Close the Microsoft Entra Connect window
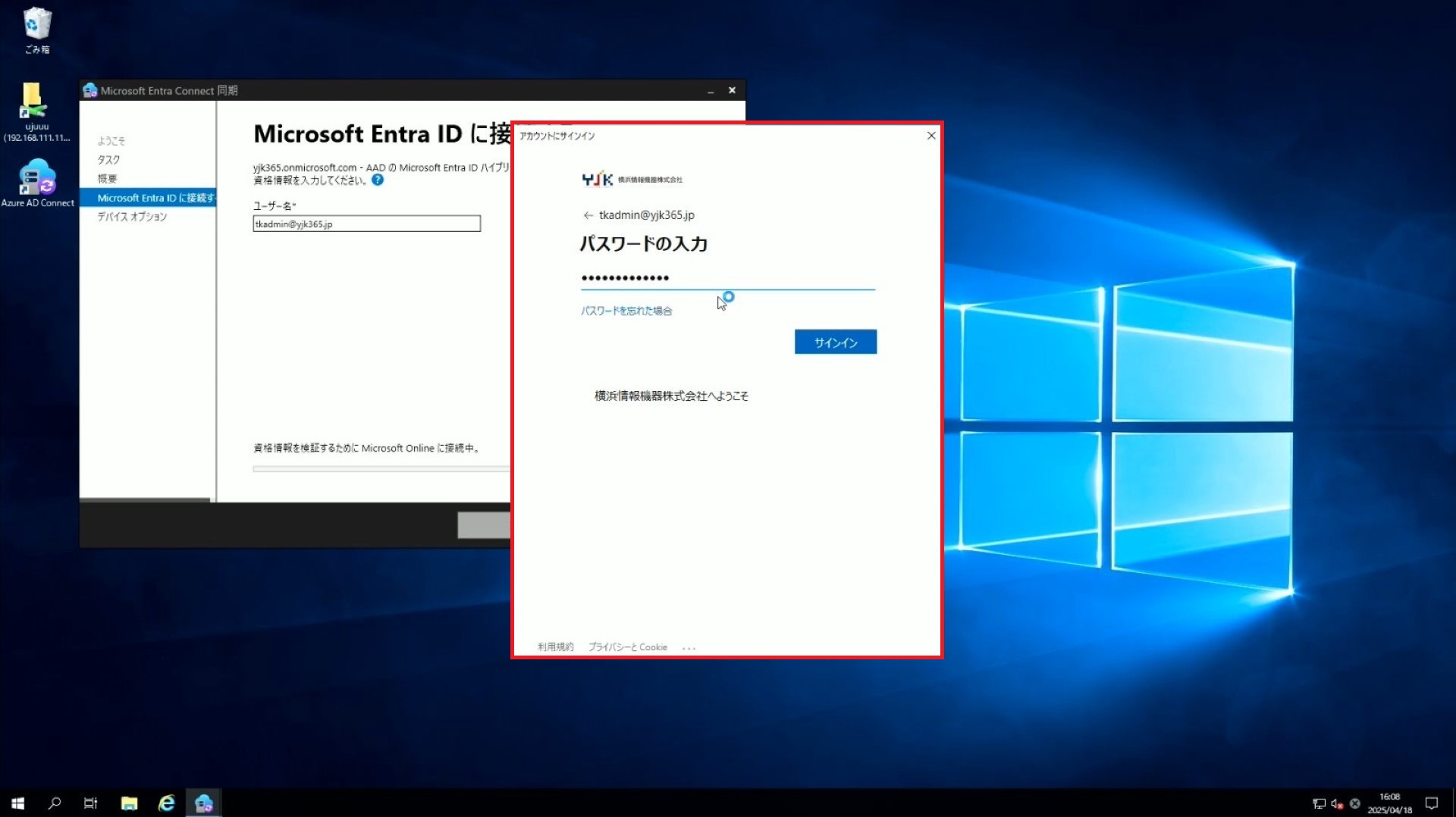 pos(732,90)
